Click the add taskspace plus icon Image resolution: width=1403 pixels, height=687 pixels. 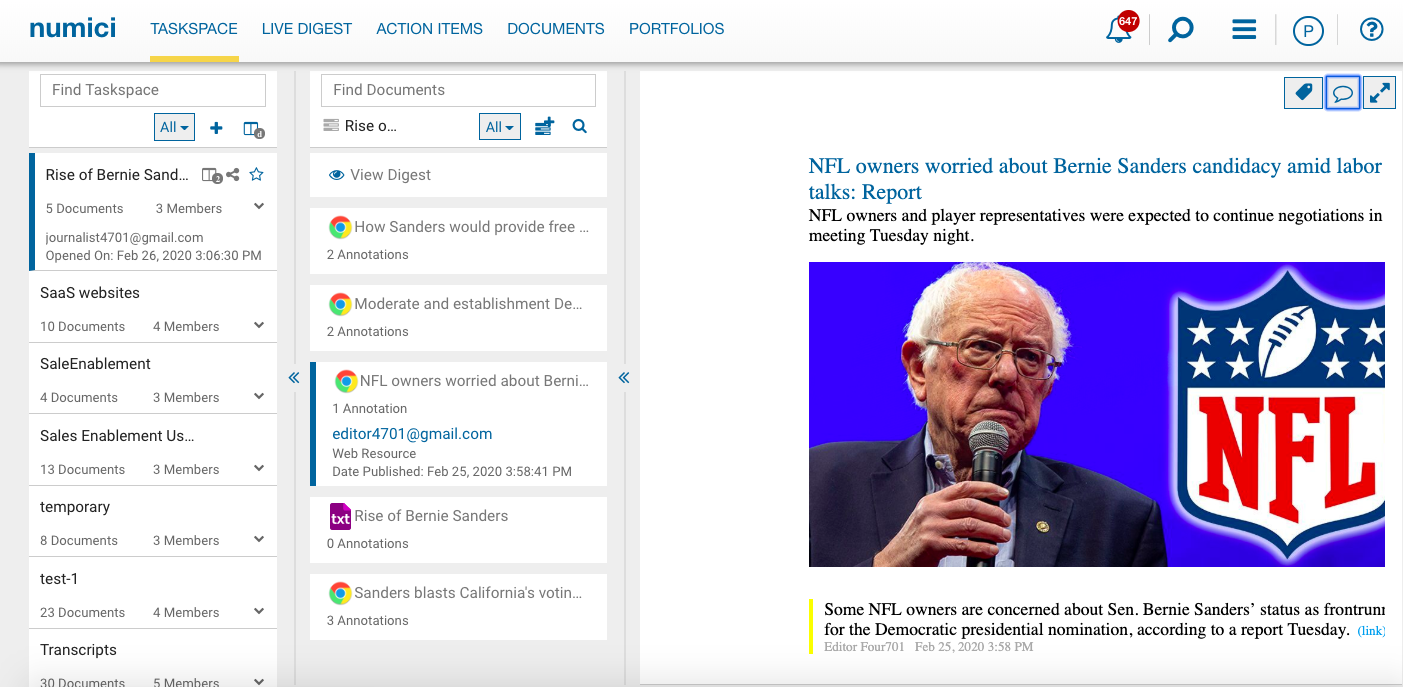pyautogui.click(x=216, y=127)
